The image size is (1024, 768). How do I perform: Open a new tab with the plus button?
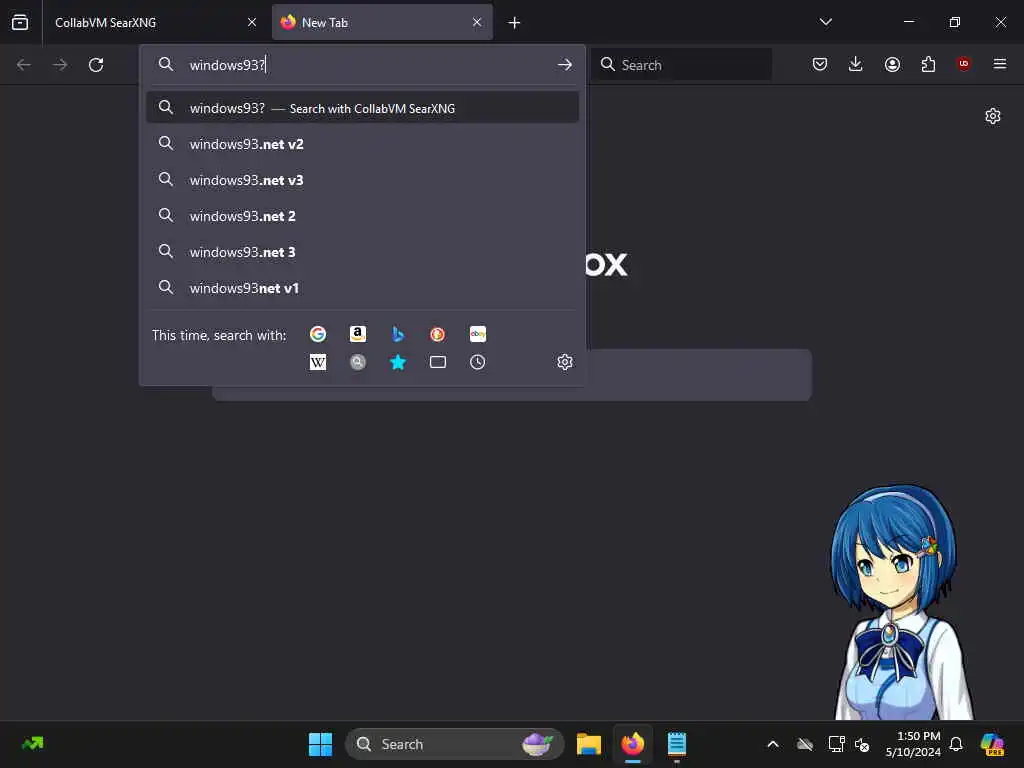(x=515, y=23)
